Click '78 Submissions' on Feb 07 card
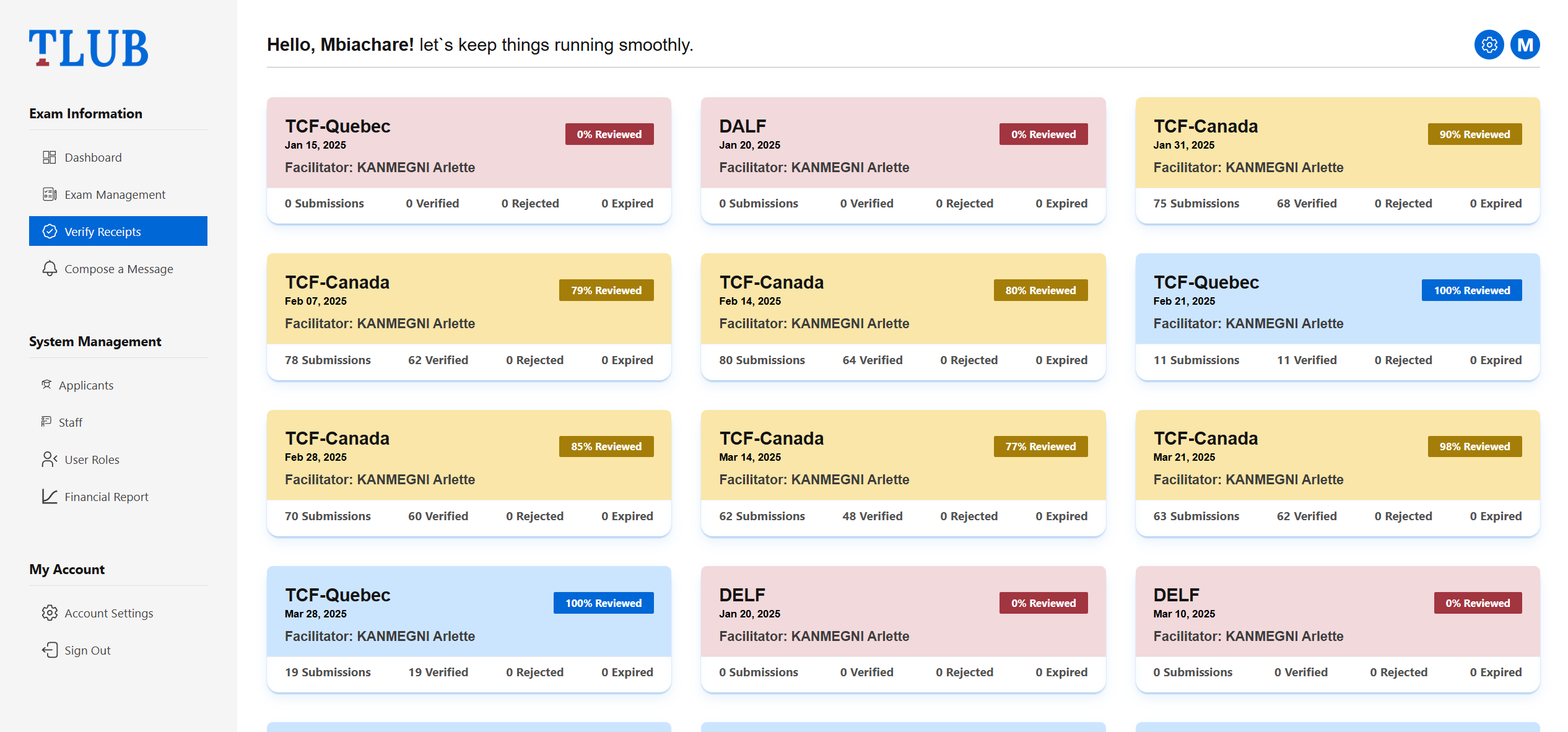 tap(328, 360)
